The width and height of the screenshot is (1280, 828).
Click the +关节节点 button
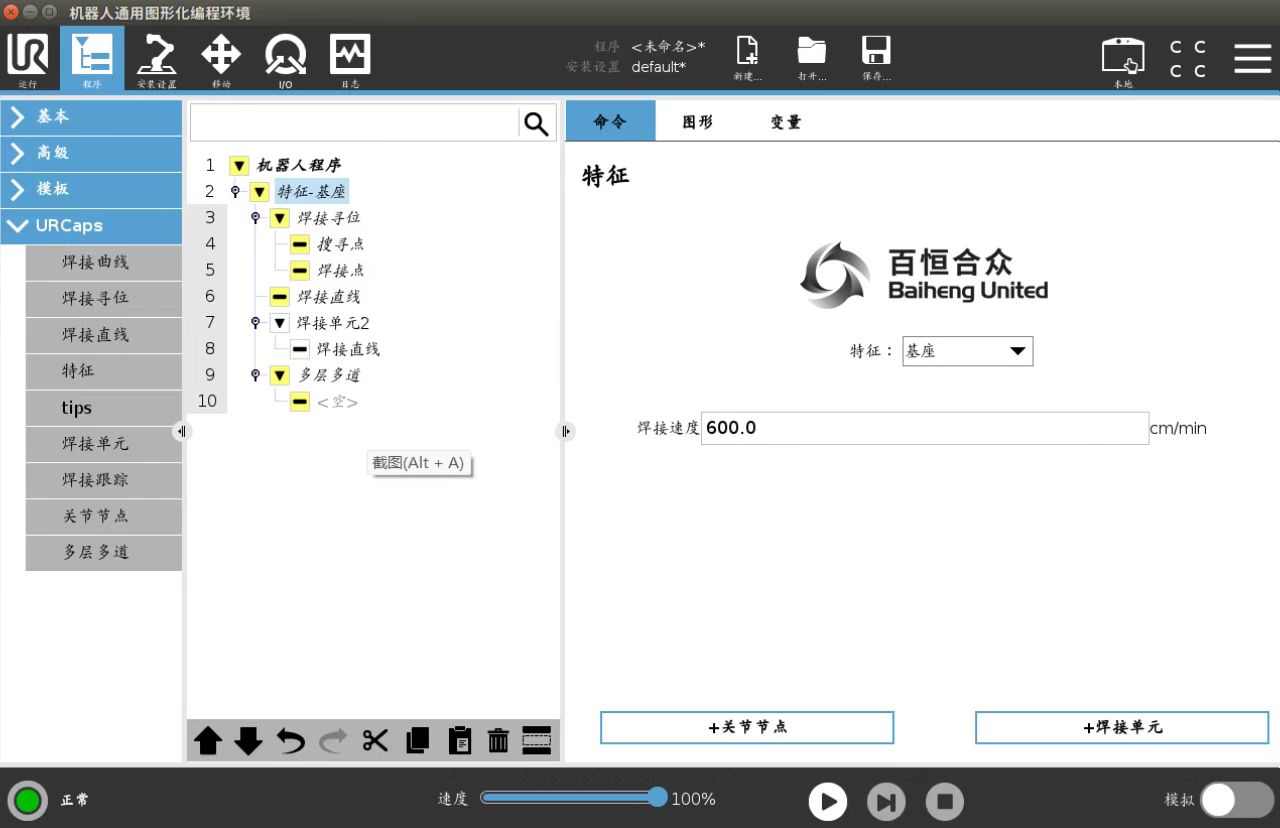pos(747,728)
